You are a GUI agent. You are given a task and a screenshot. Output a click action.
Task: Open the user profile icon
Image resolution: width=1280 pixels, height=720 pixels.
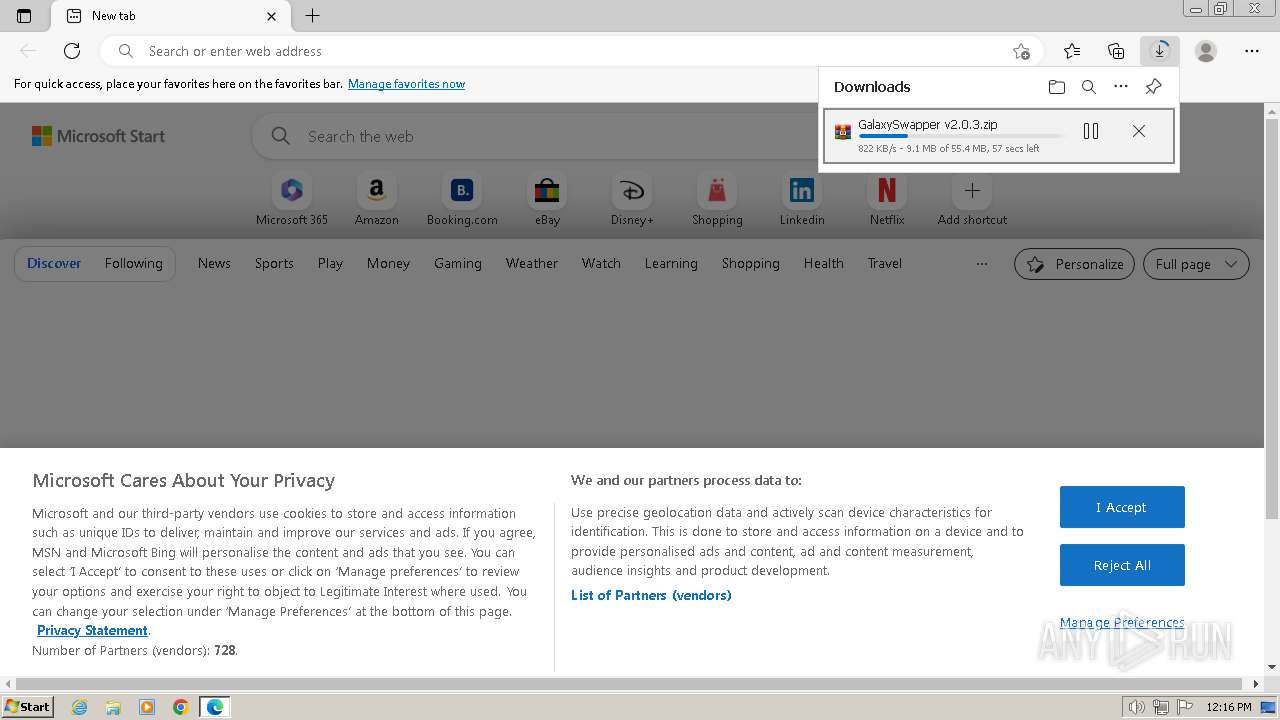point(1206,51)
